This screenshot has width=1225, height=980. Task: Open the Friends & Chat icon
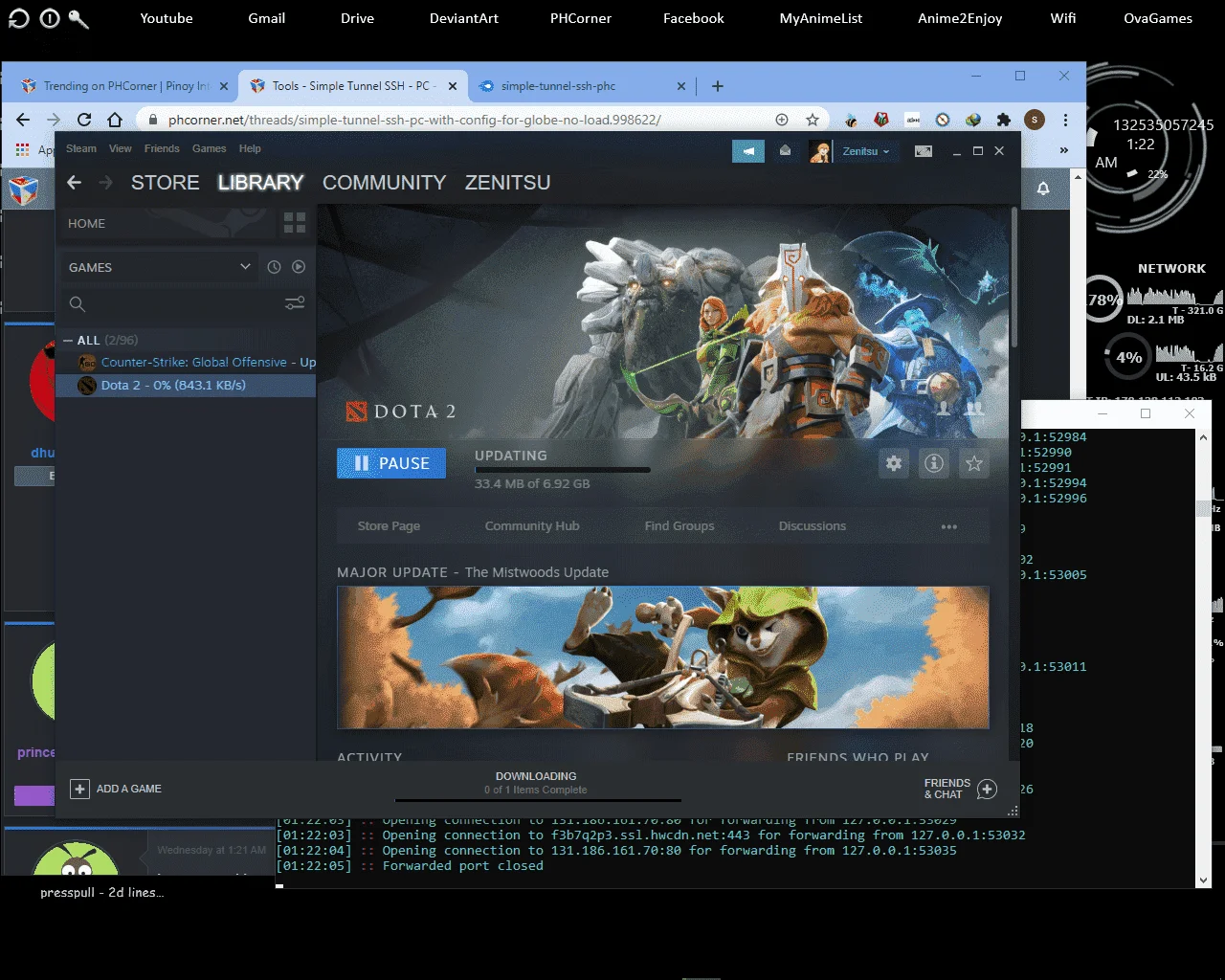(x=987, y=789)
